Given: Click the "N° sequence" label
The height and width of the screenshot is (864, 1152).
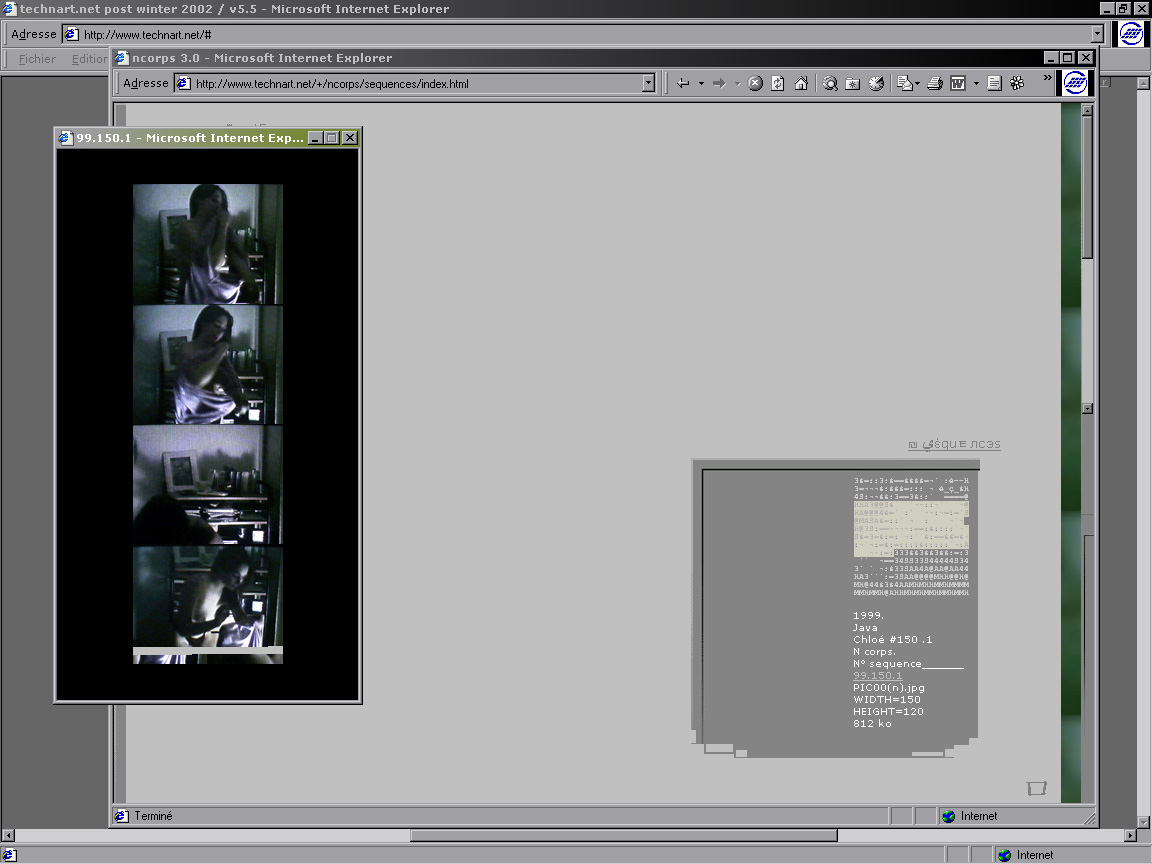Looking at the screenshot, I should pos(887,663).
